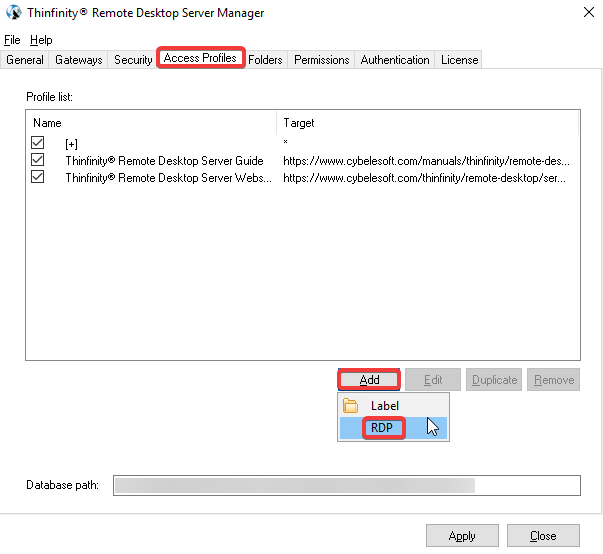The width and height of the screenshot is (603, 554).
Task: Click the Duplicate button
Action: click(x=494, y=380)
